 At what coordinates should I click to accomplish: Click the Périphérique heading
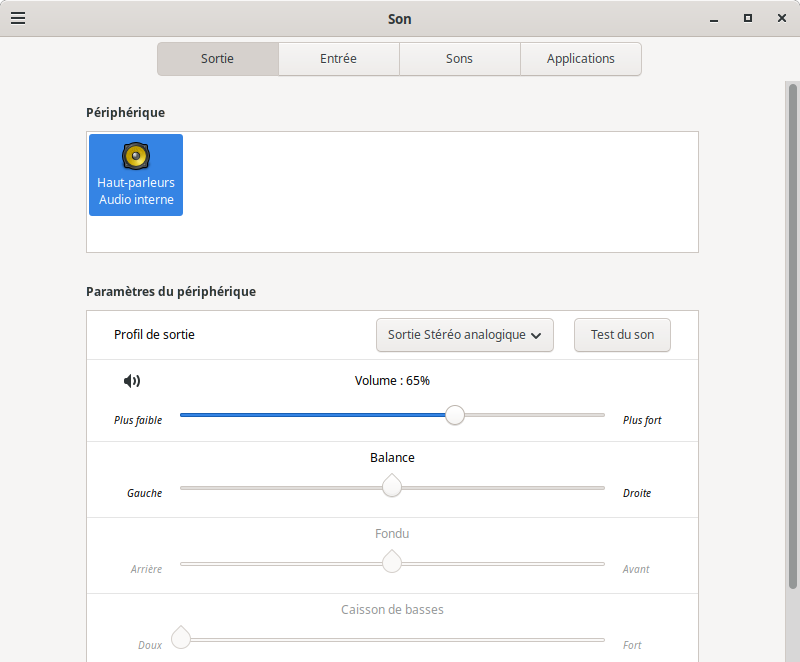126,113
